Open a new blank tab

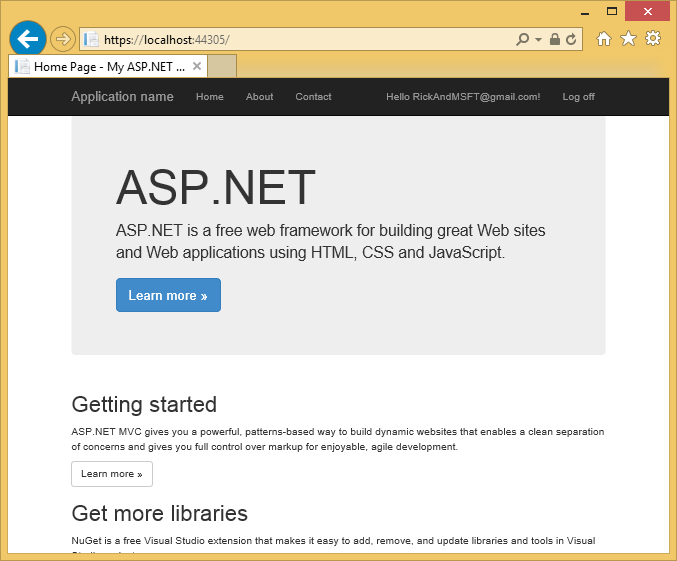point(222,66)
